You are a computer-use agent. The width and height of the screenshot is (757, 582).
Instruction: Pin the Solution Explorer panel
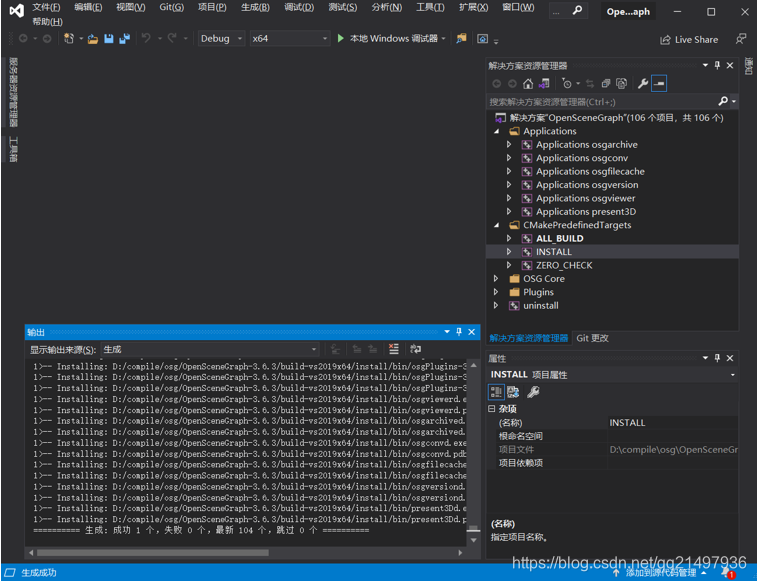pyautogui.click(x=717, y=65)
